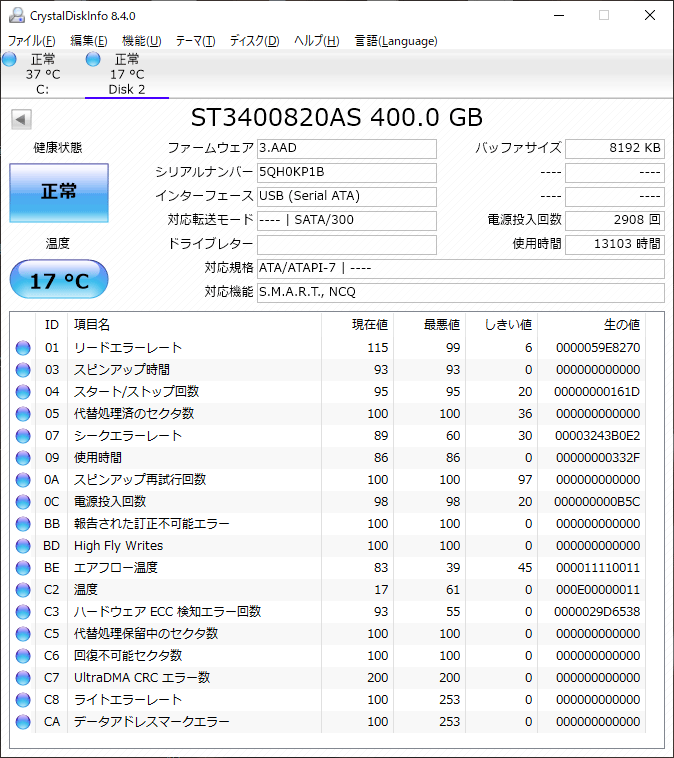This screenshot has width=674, height=758.
Task: Click status orb in シークエラーレート row
Action: point(23,436)
